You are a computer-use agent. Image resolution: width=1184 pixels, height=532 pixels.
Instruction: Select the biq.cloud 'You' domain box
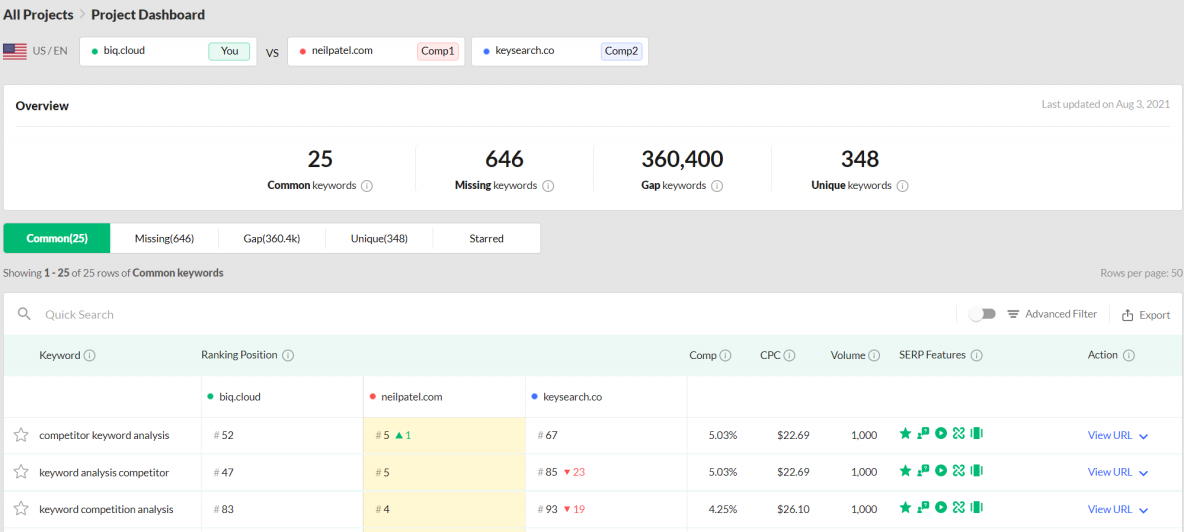point(168,51)
